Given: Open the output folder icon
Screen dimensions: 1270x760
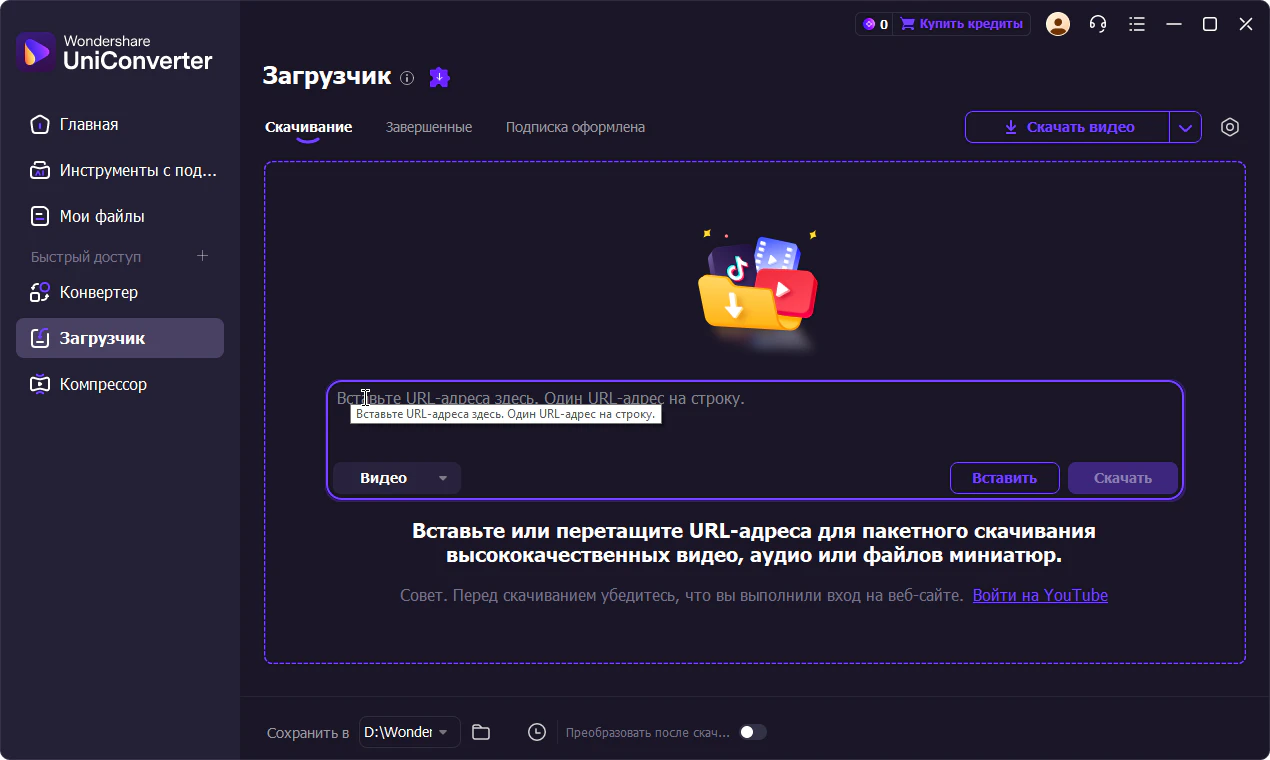Looking at the screenshot, I should point(481,732).
